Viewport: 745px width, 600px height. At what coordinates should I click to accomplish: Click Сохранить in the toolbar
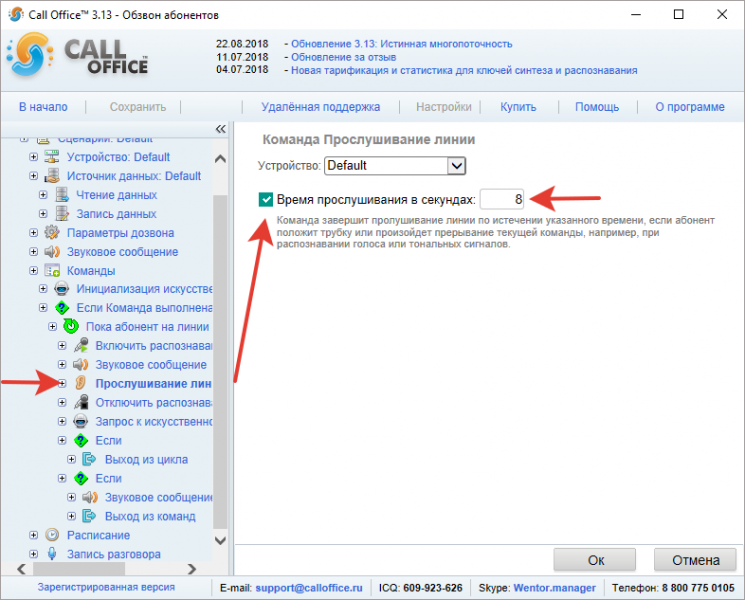[x=138, y=107]
